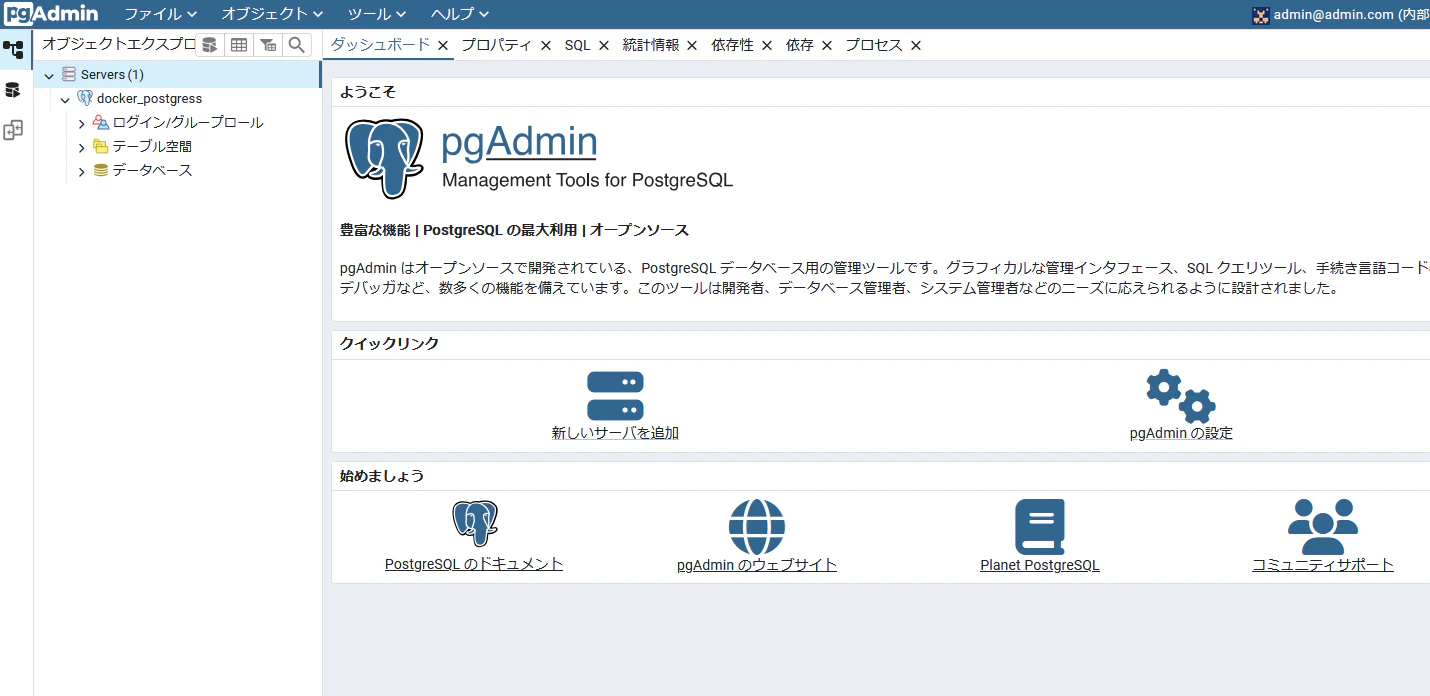The width and height of the screenshot is (1430, 696).
Task: Click the クイックリンク section heading
Action: 390,343
